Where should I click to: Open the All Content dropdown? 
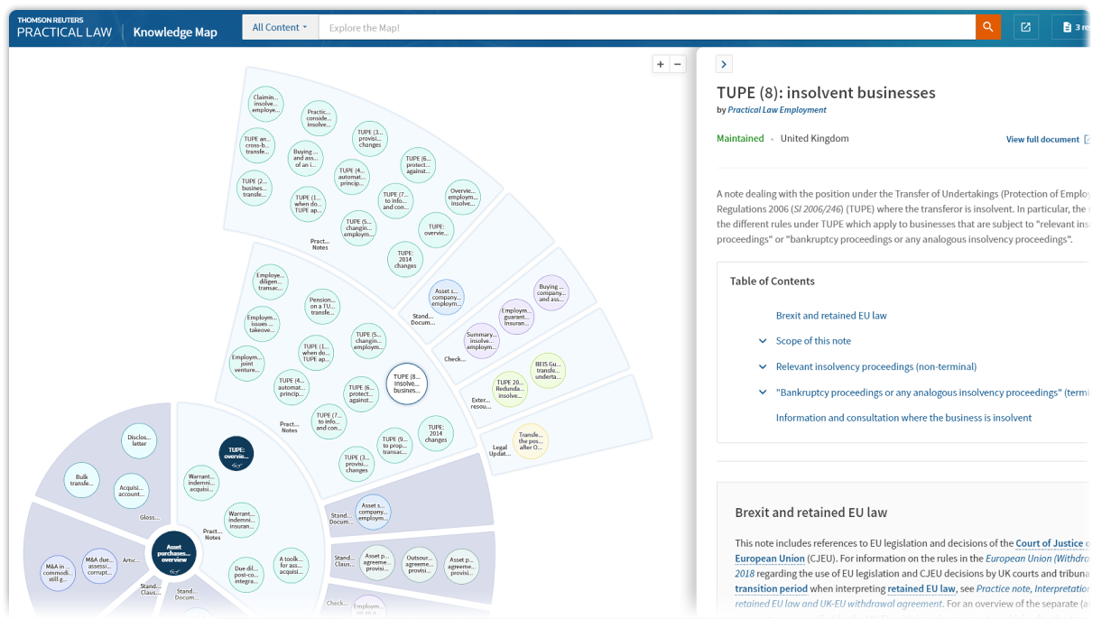tap(280, 27)
